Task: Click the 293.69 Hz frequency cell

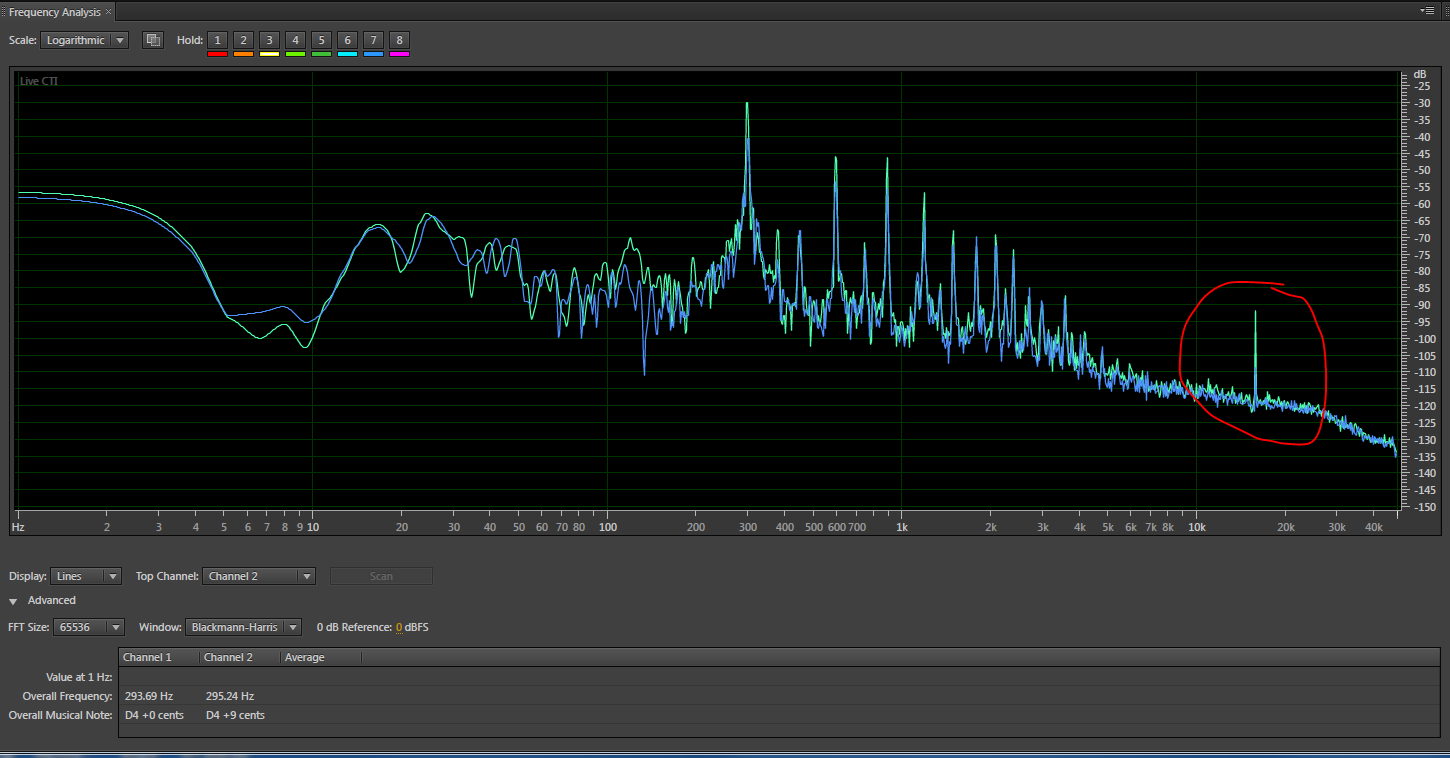Action: tap(149, 696)
